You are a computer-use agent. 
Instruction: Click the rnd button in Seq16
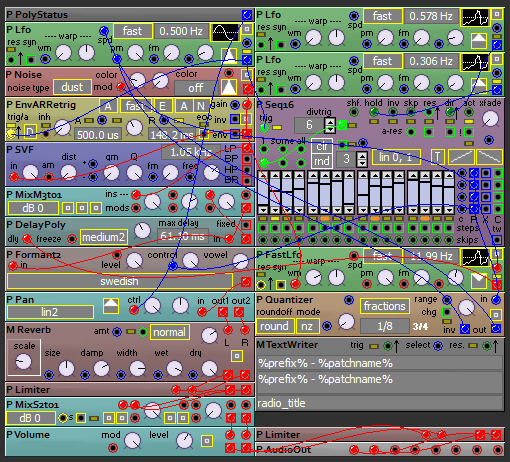click(x=322, y=161)
